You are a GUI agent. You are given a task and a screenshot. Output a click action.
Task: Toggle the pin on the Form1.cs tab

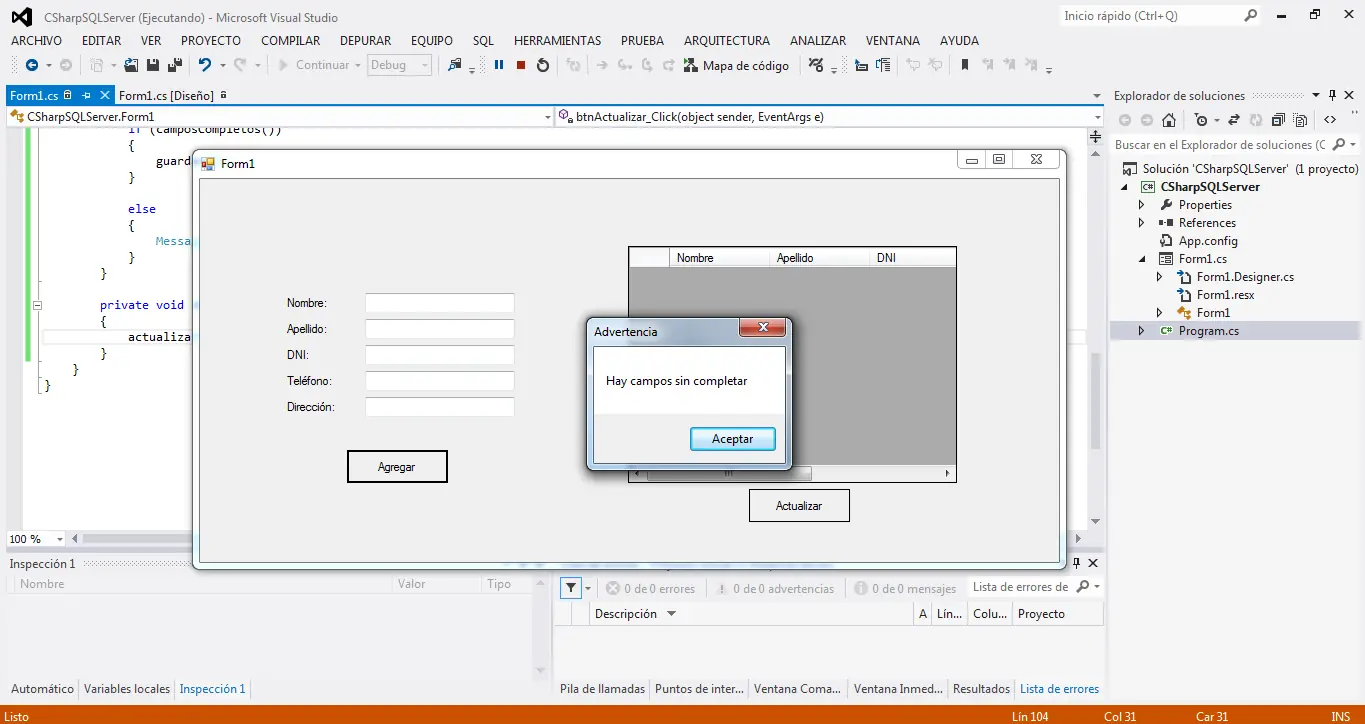click(x=86, y=95)
